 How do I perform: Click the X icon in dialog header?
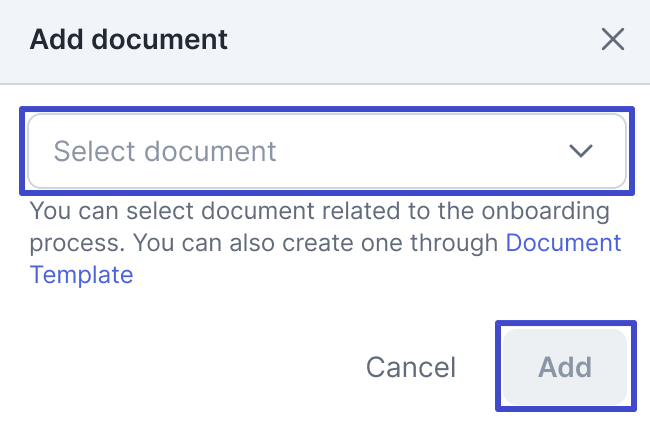click(612, 40)
